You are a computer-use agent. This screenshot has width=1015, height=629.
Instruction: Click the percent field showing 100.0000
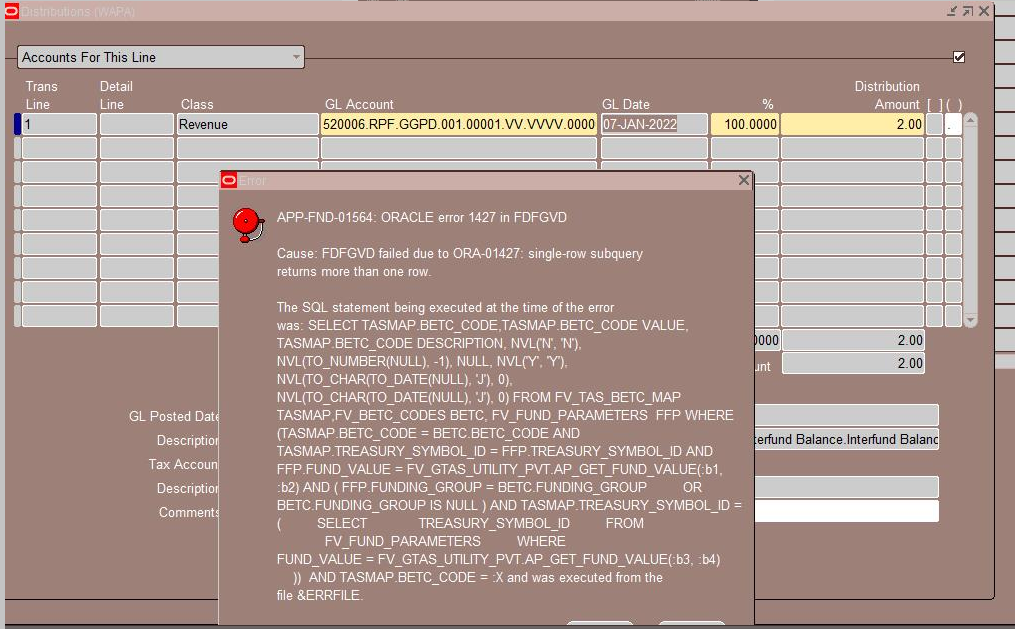pyautogui.click(x=745, y=122)
